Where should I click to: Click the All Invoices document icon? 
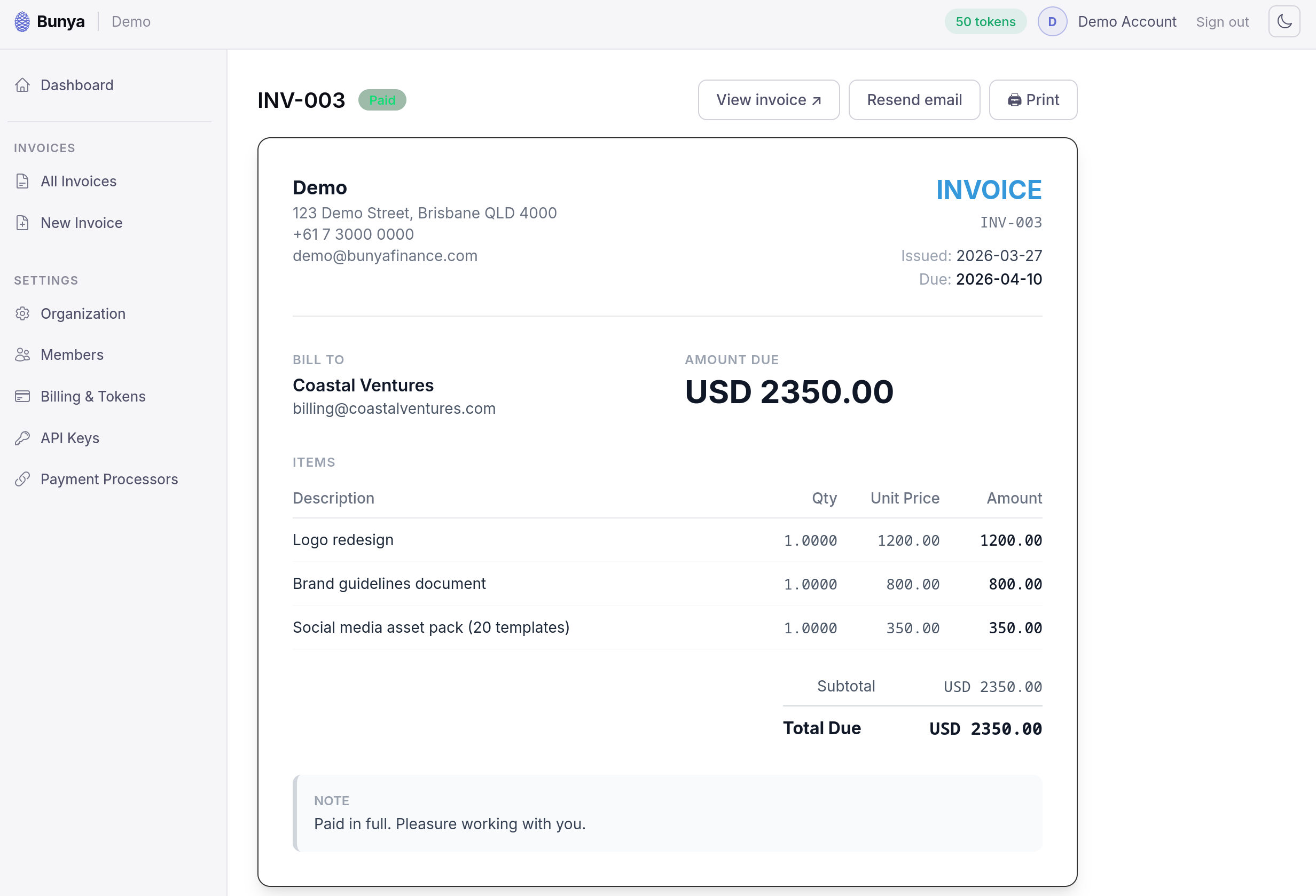[x=22, y=181]
